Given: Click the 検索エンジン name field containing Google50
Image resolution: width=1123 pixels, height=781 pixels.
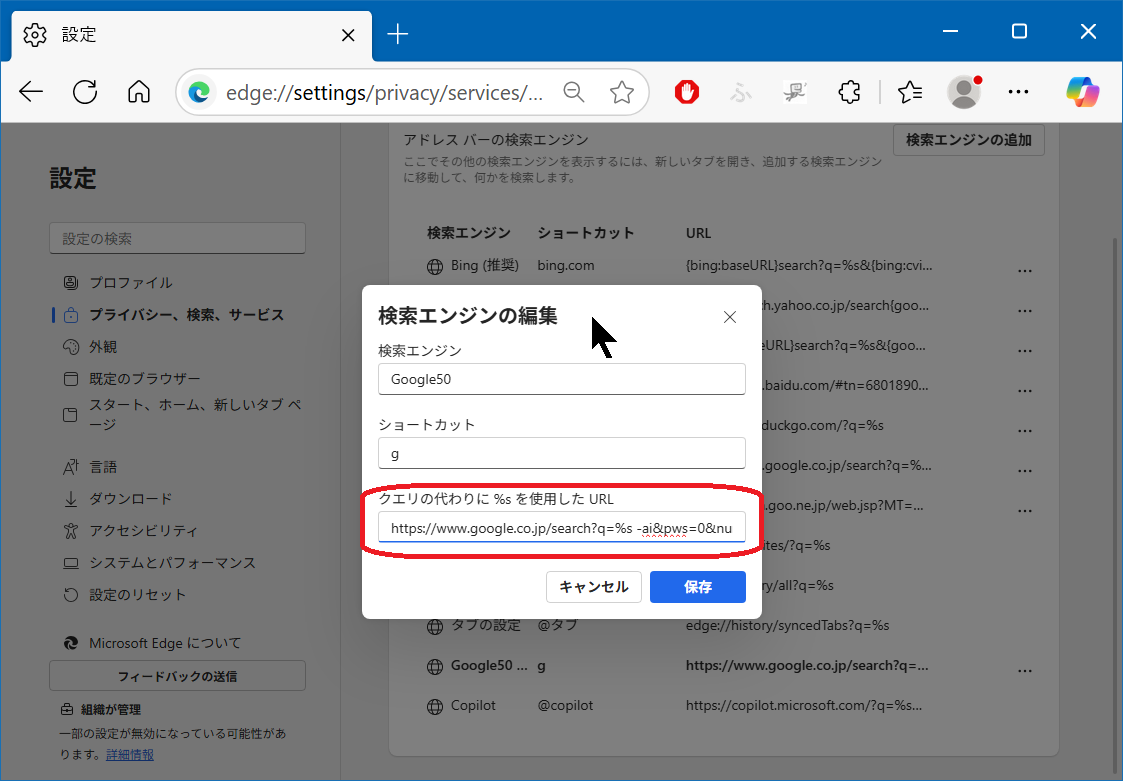Looking at the screenshot, I should click(561, 379).
